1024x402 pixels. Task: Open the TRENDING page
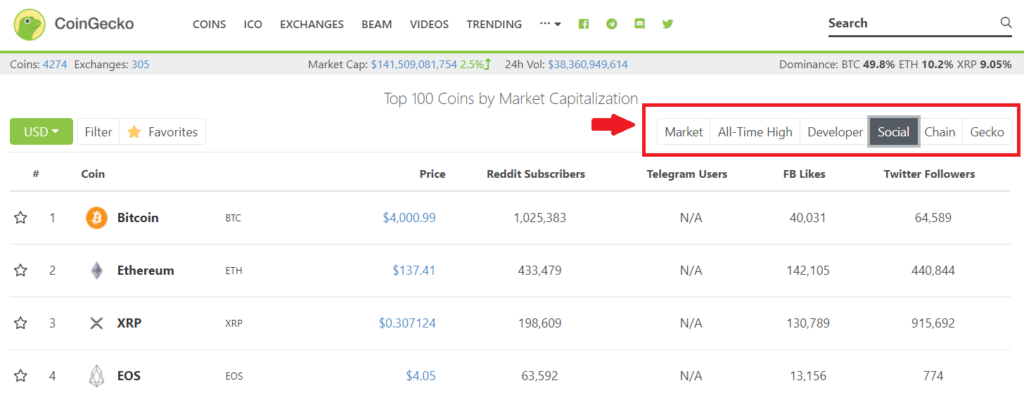point(494,24)
